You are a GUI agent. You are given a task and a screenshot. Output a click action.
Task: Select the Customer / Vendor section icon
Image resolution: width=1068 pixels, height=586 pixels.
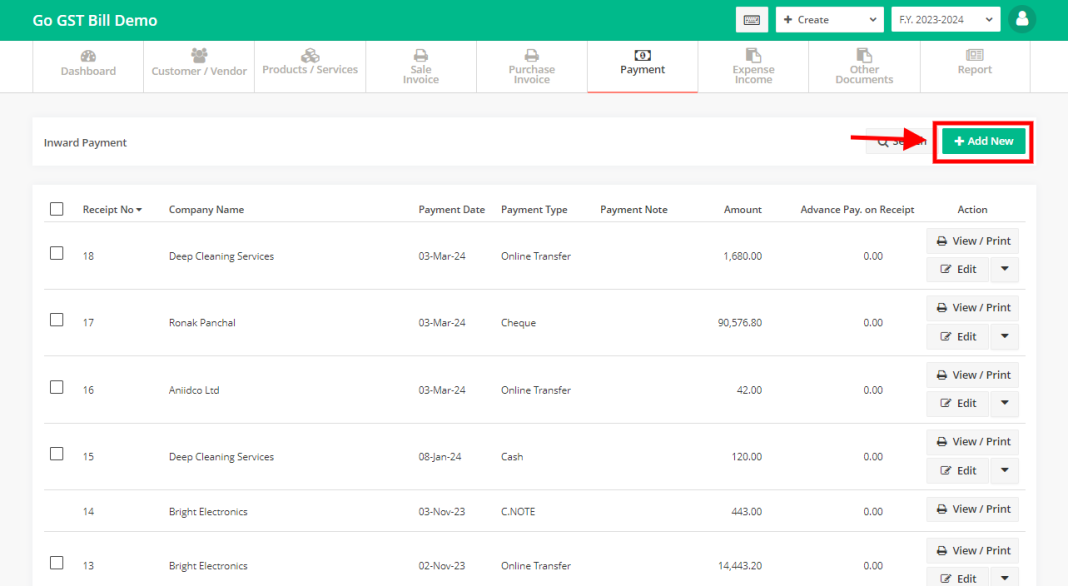pyautogui.click(x=198, y=57)
